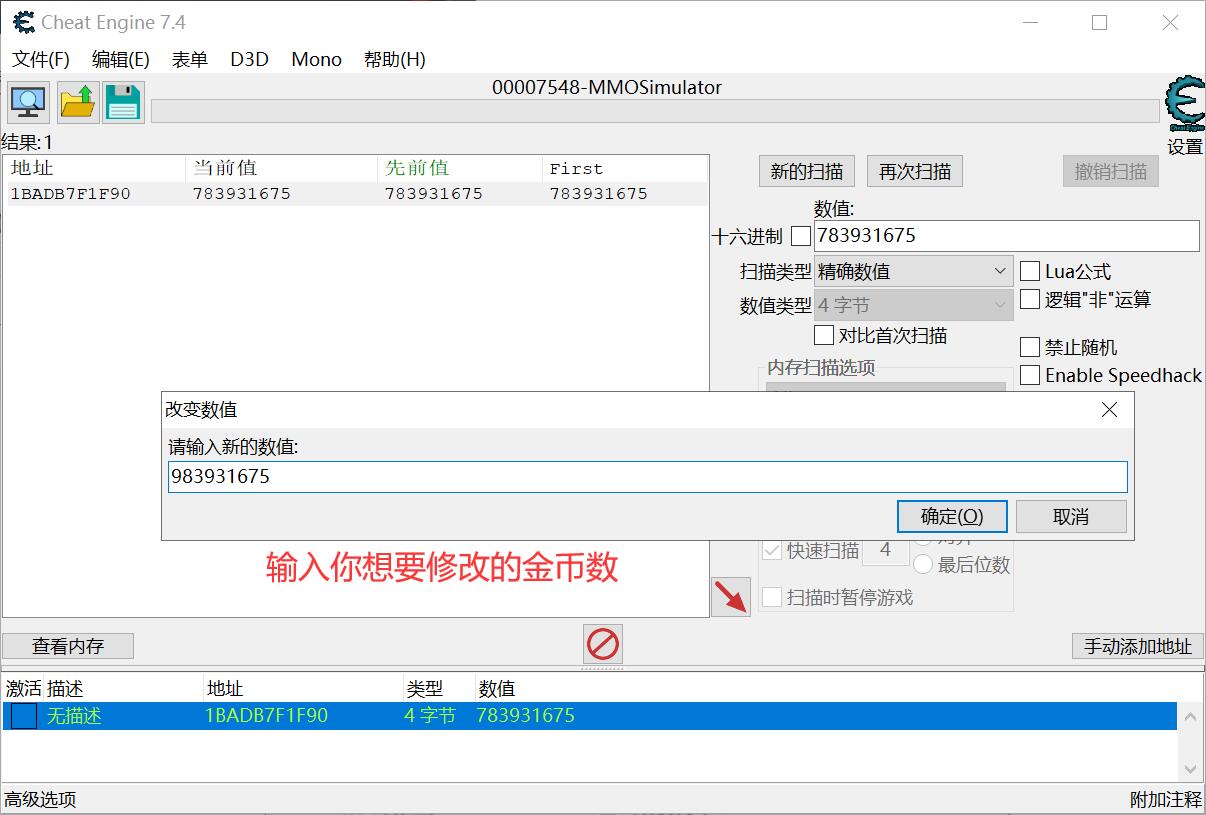Expand the 数值类型 4 字节 dropdown
Screen dimensions: 1206x815
coord(914,305)
